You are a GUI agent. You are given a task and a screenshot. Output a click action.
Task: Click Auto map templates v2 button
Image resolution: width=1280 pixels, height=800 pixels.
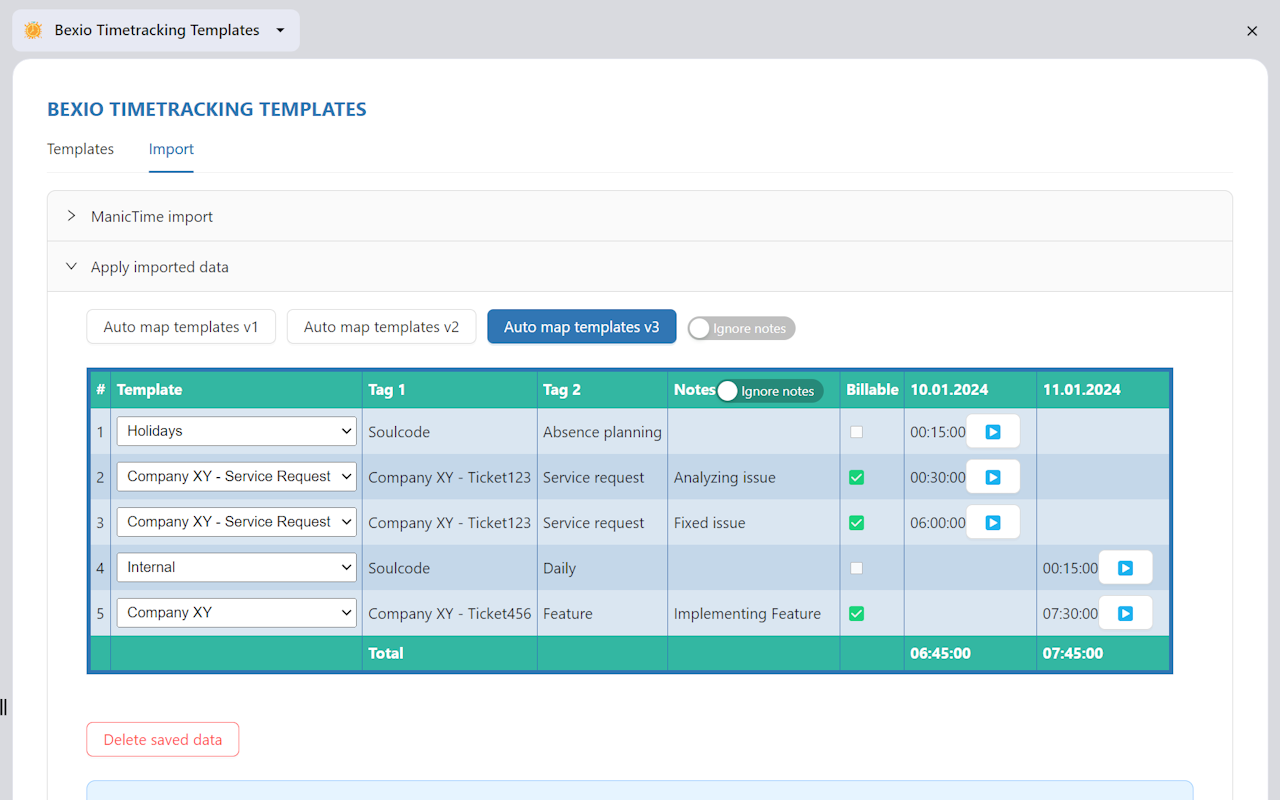[381, 327]
